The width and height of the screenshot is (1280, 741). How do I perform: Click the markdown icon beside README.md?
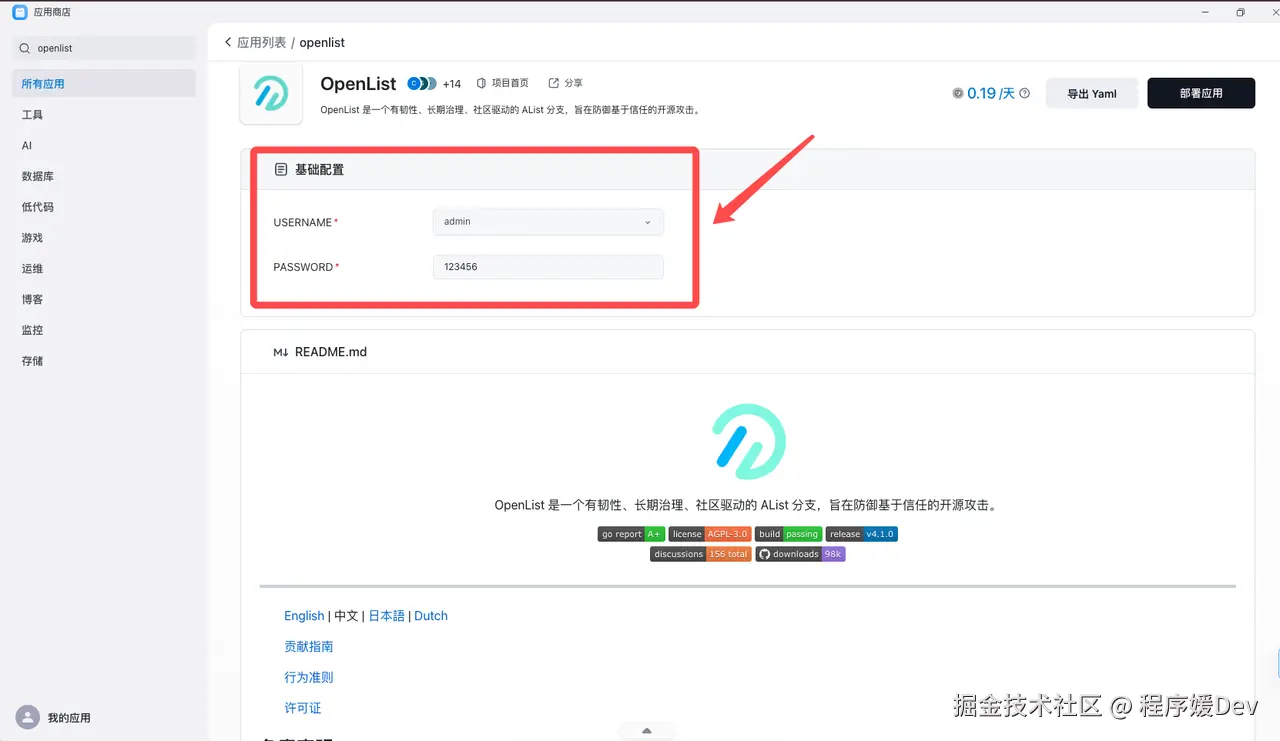click(x=281, y=352)
